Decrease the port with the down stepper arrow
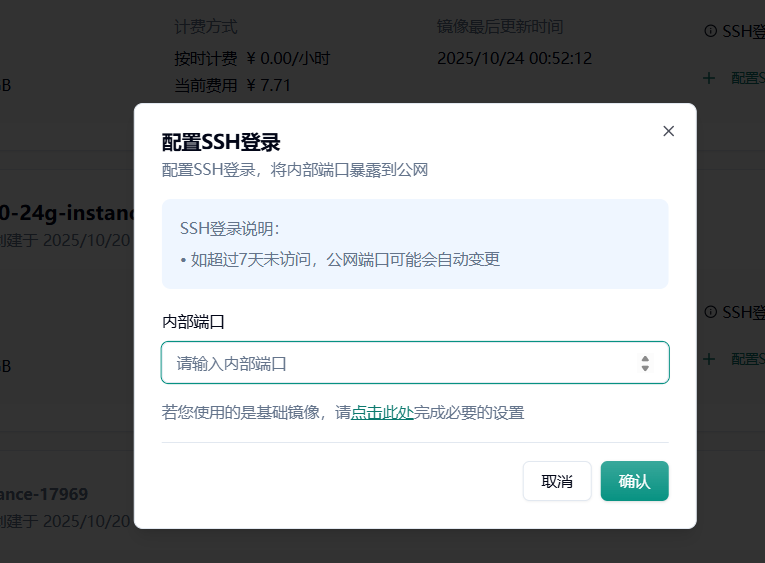 click(x=645, y=369)
